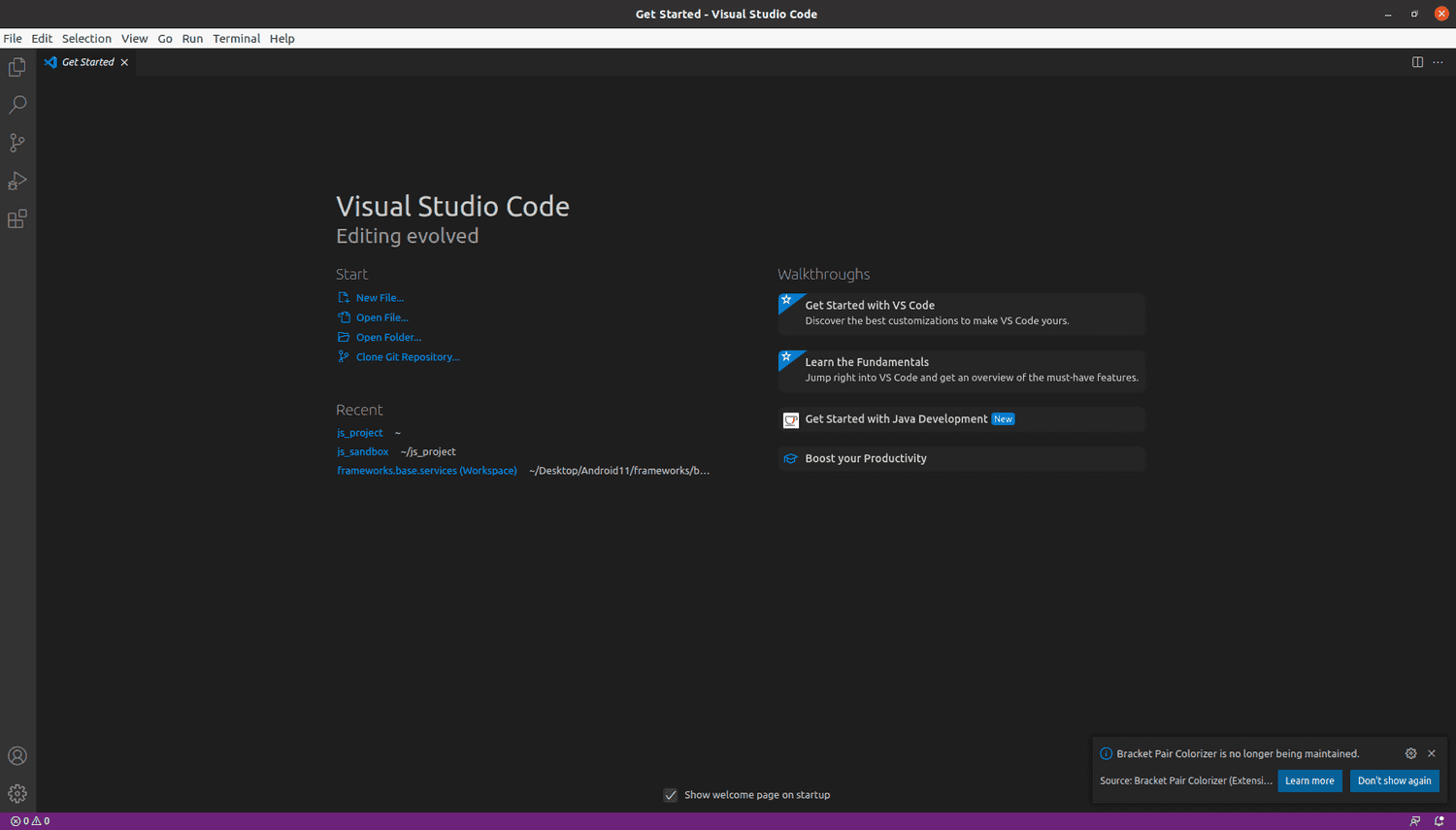Screen dimensions: 1456x830
Task: Click the Clone Git Repository link
Action: pos(407,356)
